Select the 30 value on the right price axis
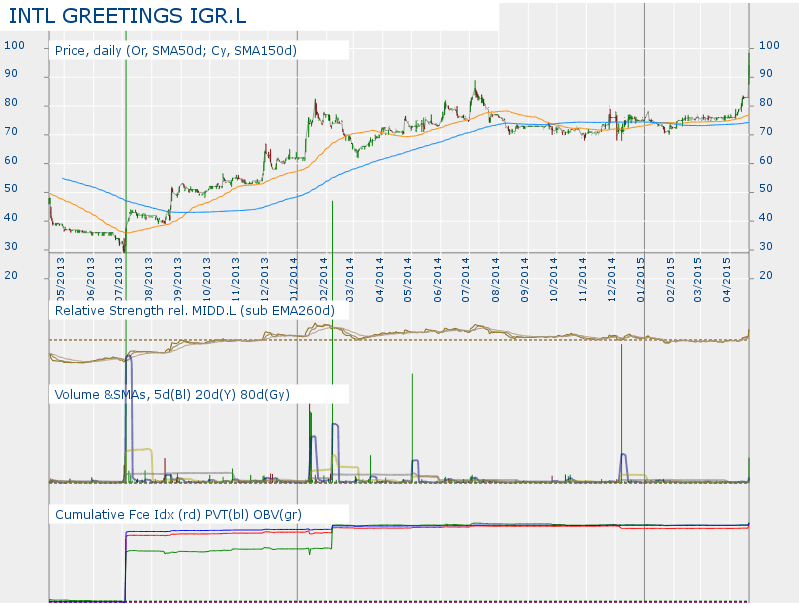This screenshot has height=604, width=799. coord(766,246)
